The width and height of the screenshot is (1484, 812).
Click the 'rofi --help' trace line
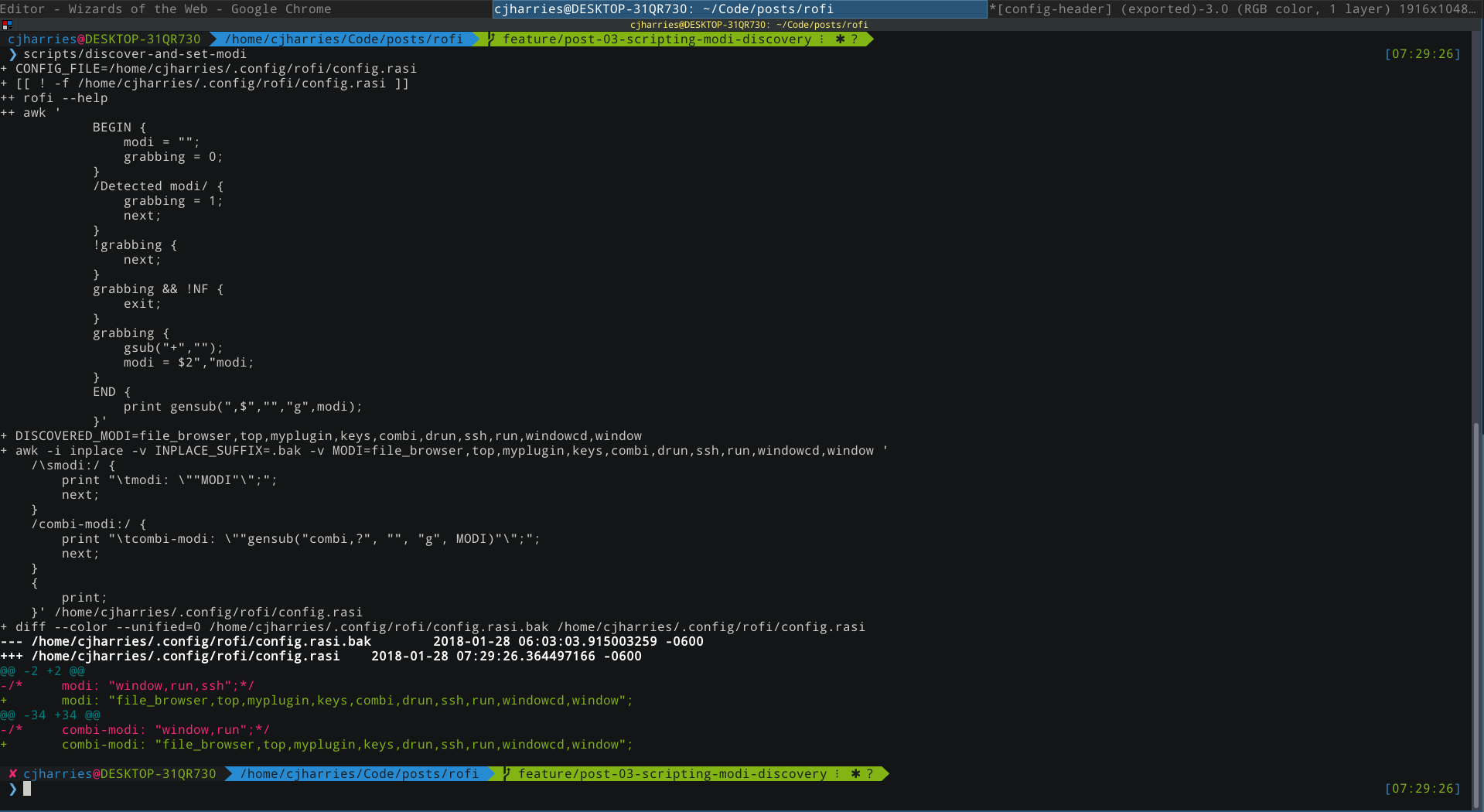pos(54,98)
